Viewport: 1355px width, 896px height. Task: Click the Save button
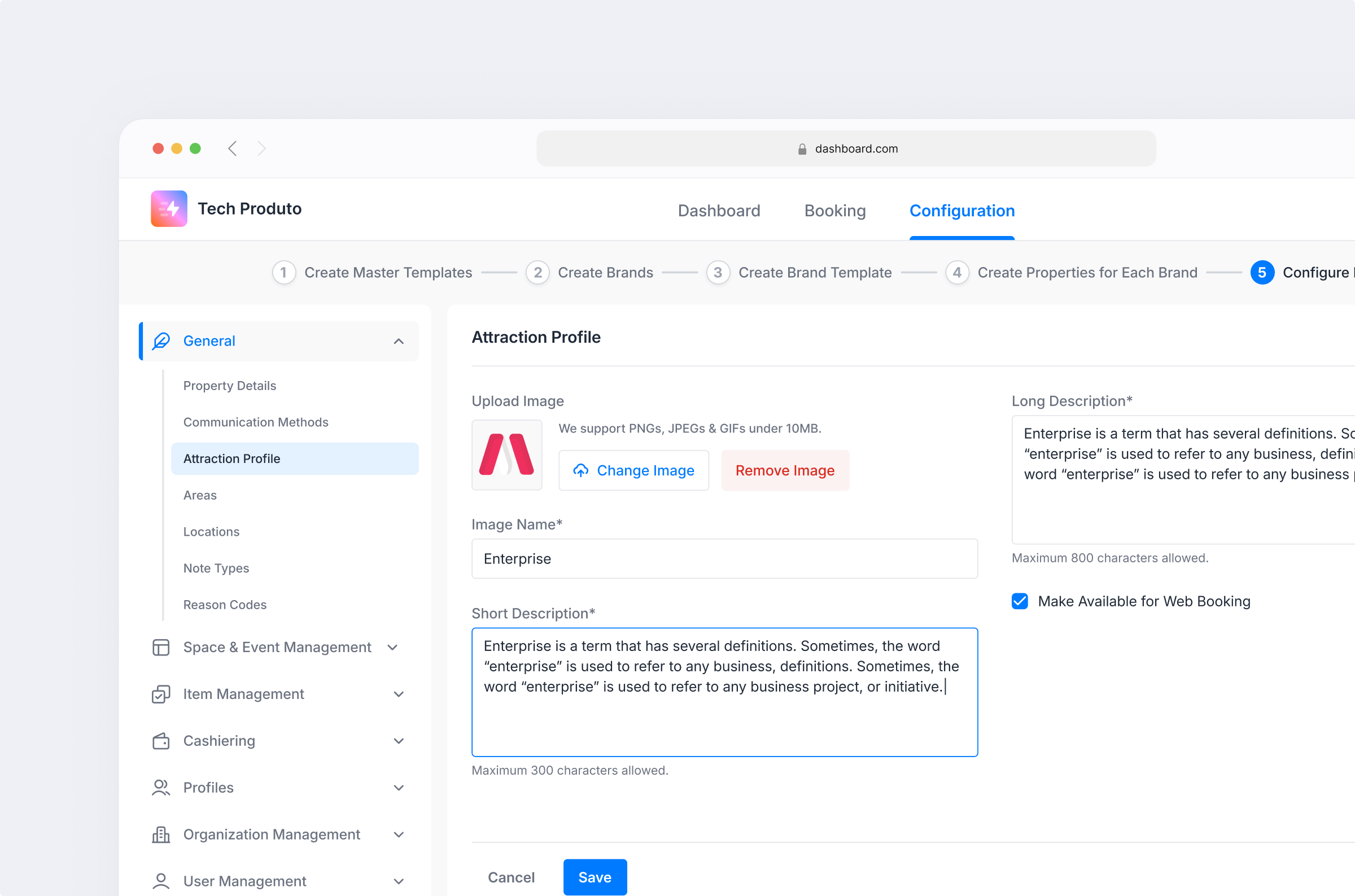pyautogui.click(x=595, y=877)
